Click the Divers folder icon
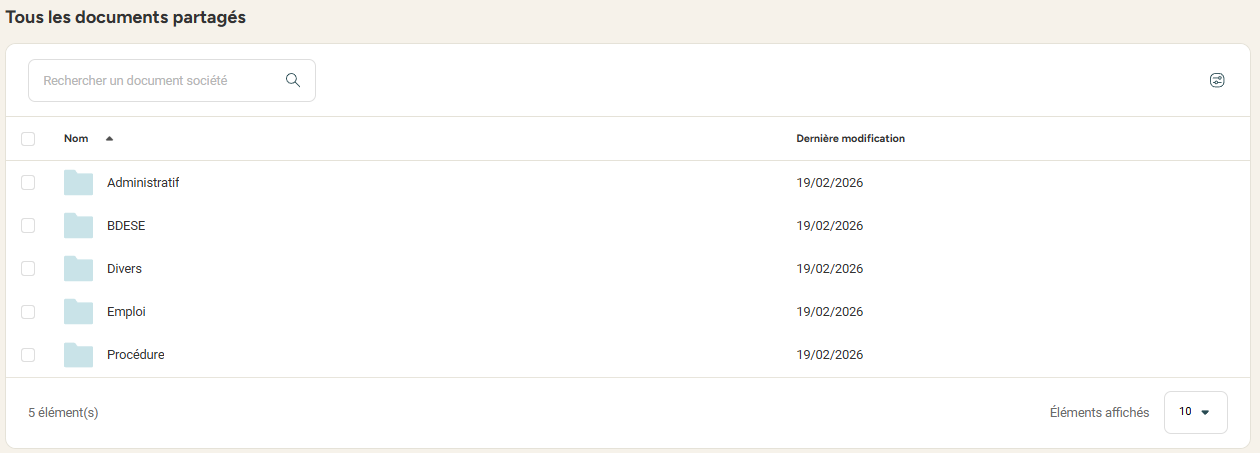 coord(78,268)
